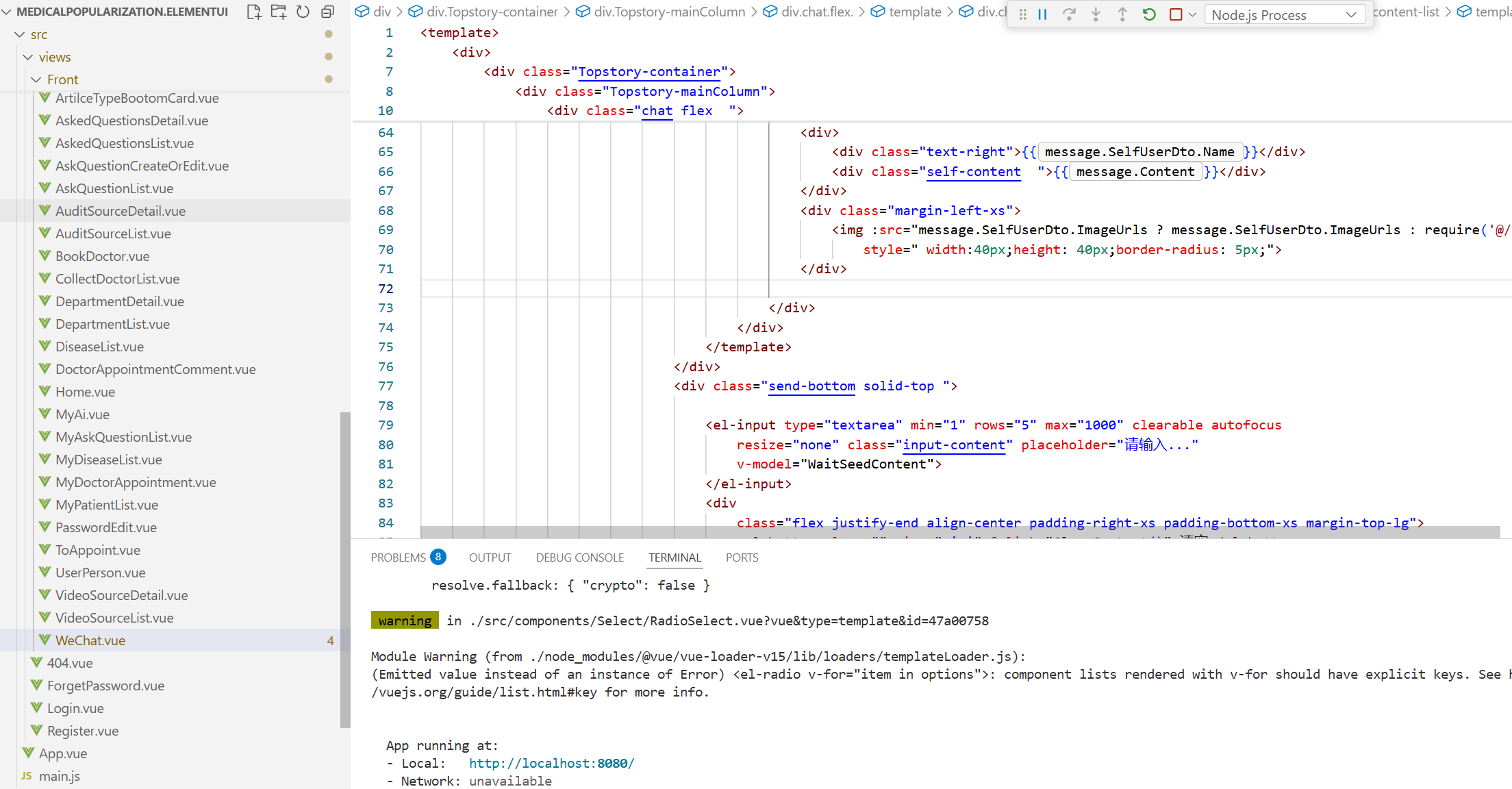Click div.chat.flex. breadcrumb segment
The width and height of the screenshot is (1512, 789).
click(808, 12)
